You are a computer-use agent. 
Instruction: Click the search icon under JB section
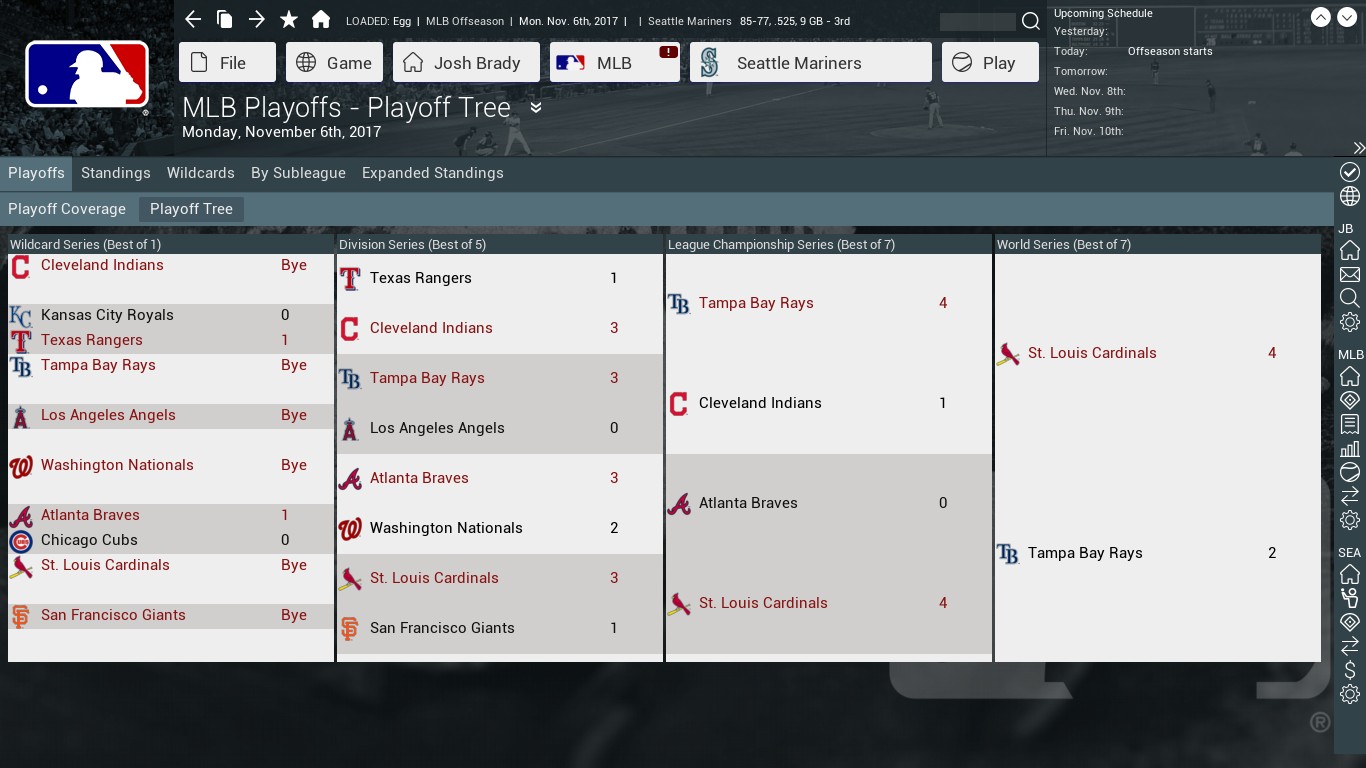coord(1350,298)
